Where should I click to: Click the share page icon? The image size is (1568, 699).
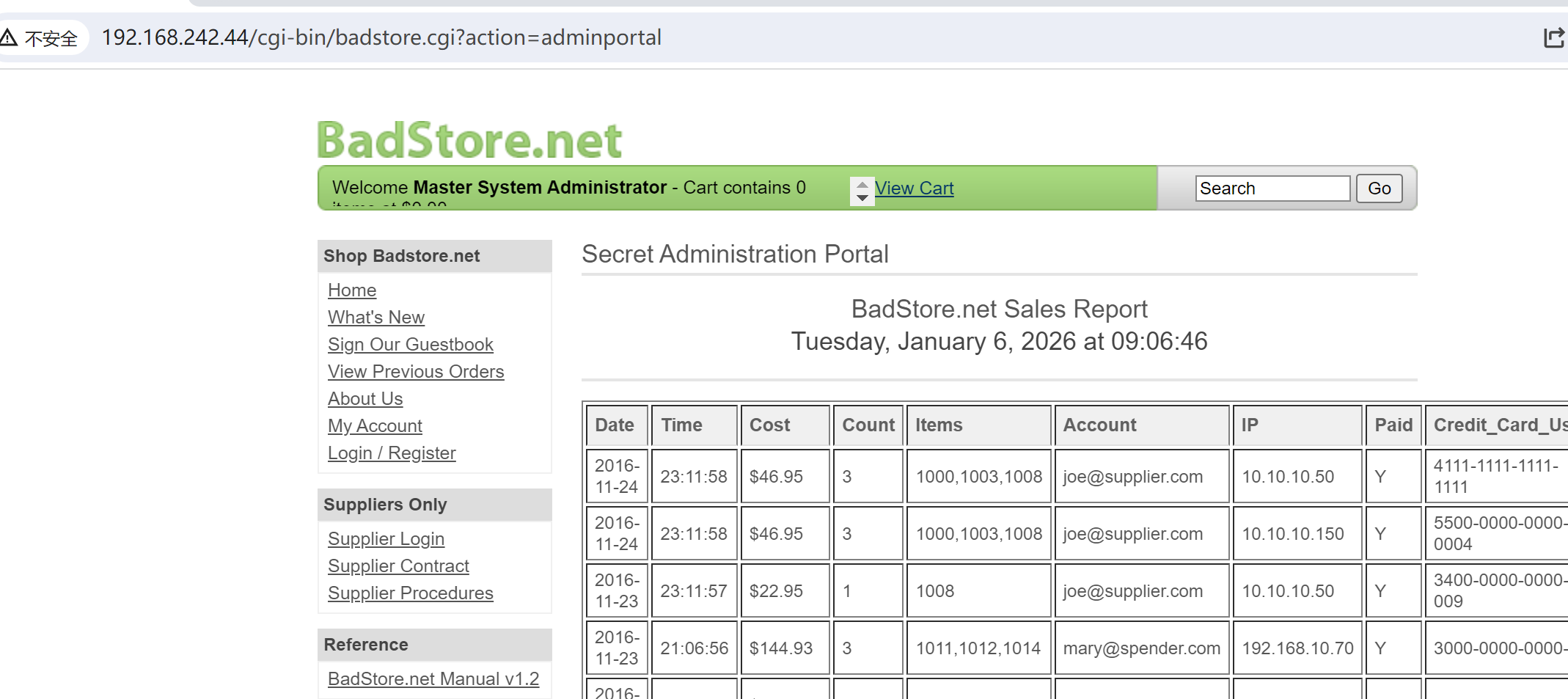[1553, 37]
